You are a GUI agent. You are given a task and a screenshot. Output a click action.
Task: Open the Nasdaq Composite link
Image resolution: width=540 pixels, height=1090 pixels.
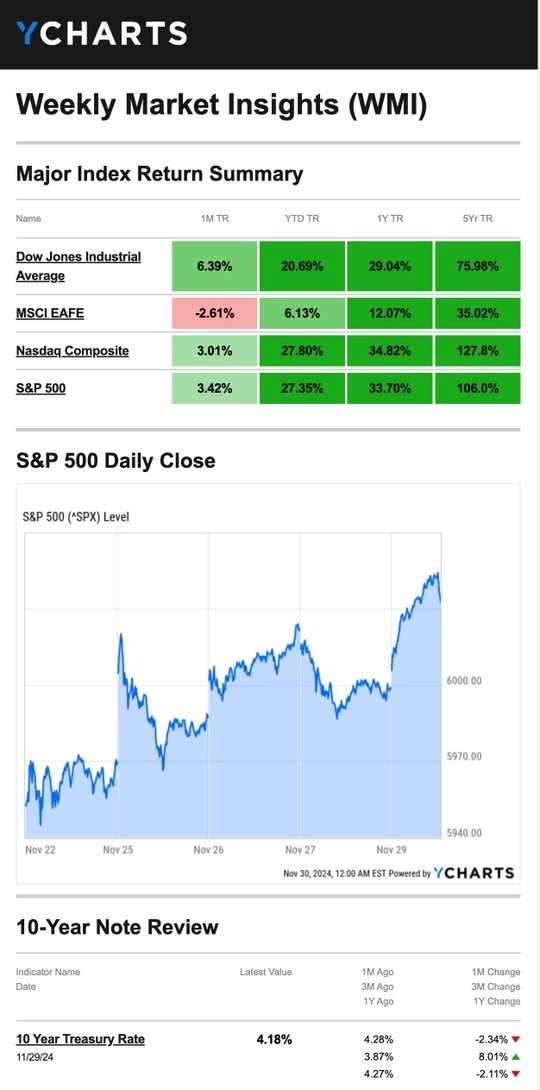coord(72,351)
